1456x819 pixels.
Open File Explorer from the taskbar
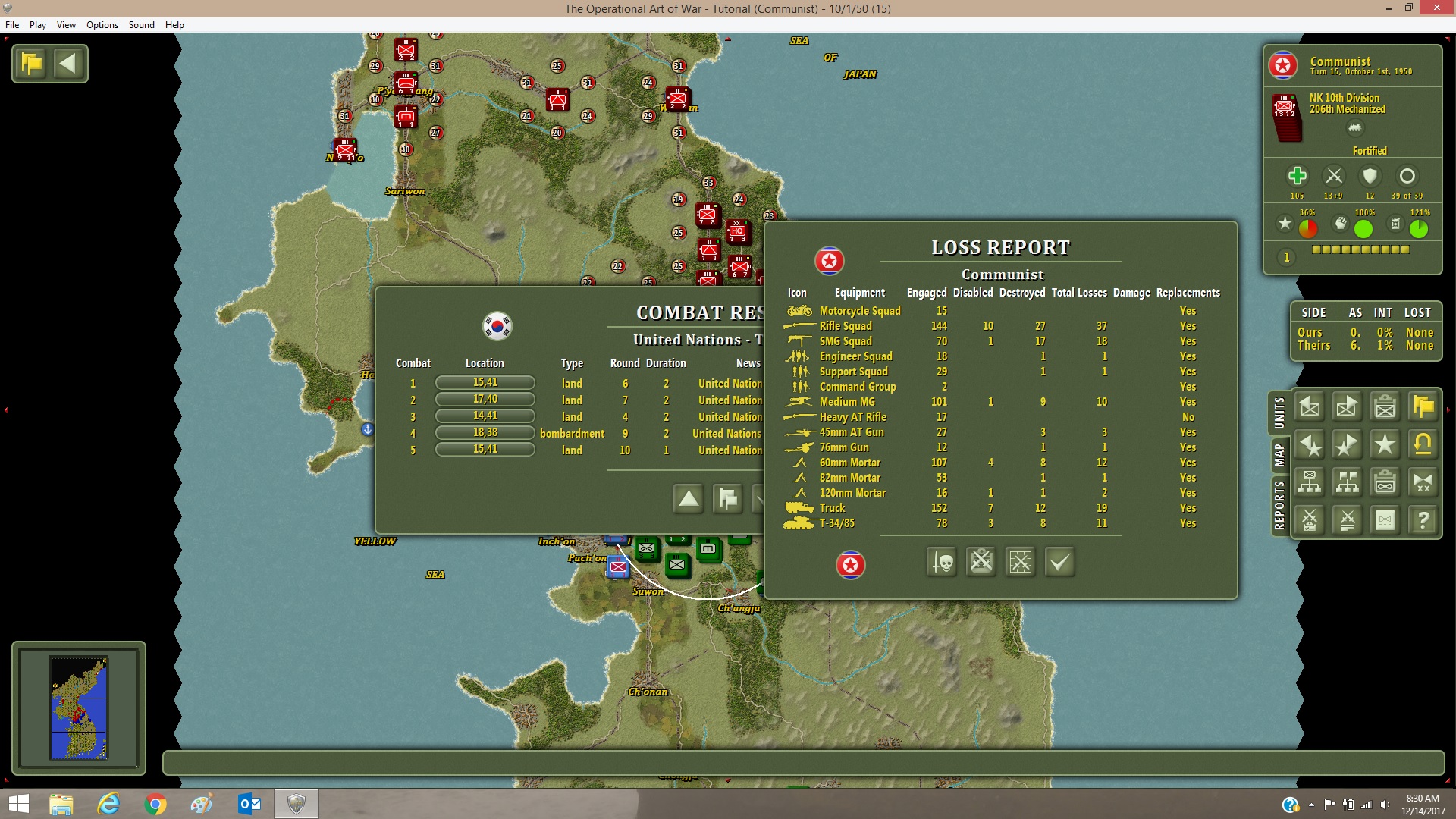coord(61,804)
